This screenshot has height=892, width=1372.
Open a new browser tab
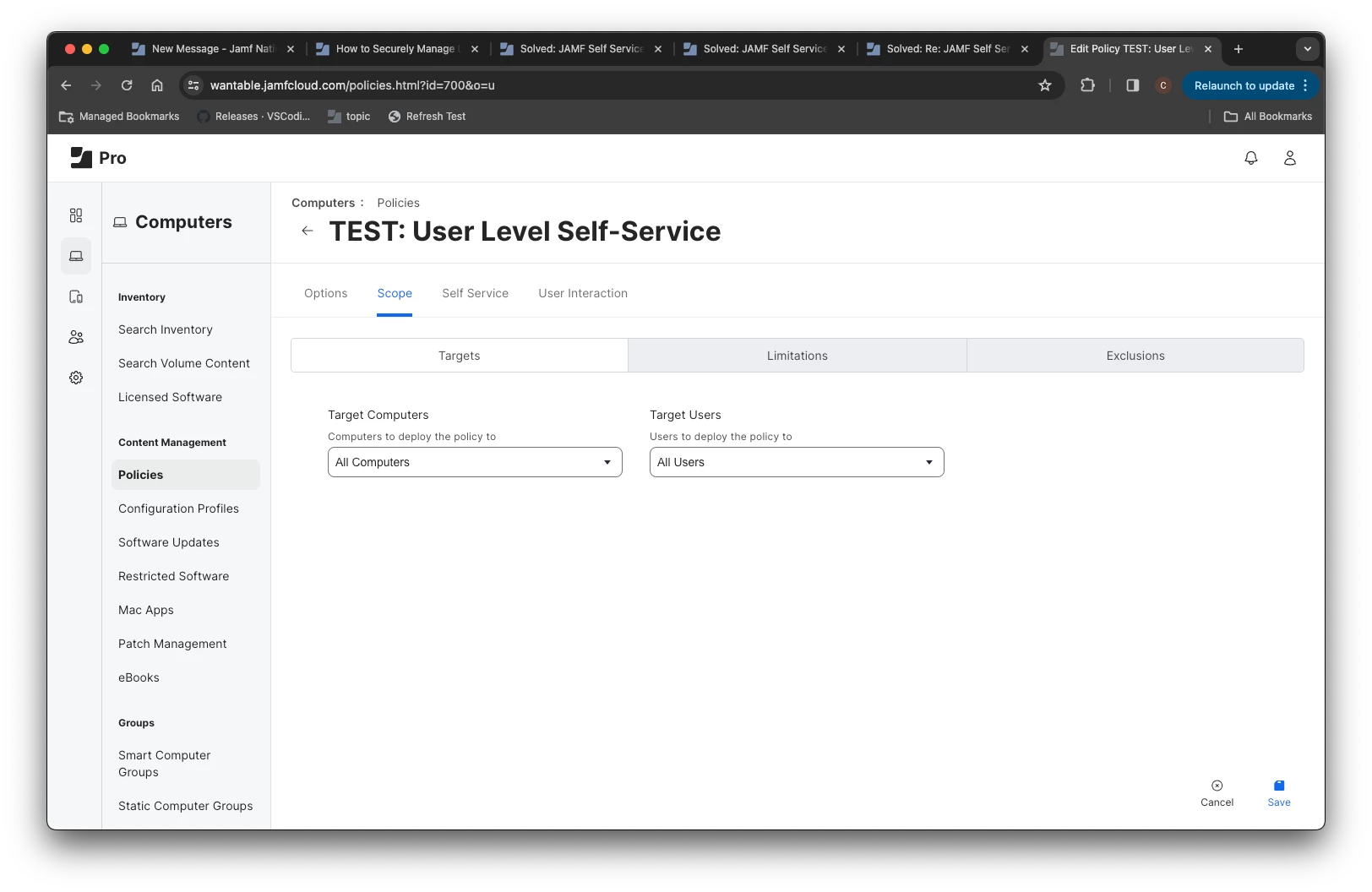point(1239,49)
